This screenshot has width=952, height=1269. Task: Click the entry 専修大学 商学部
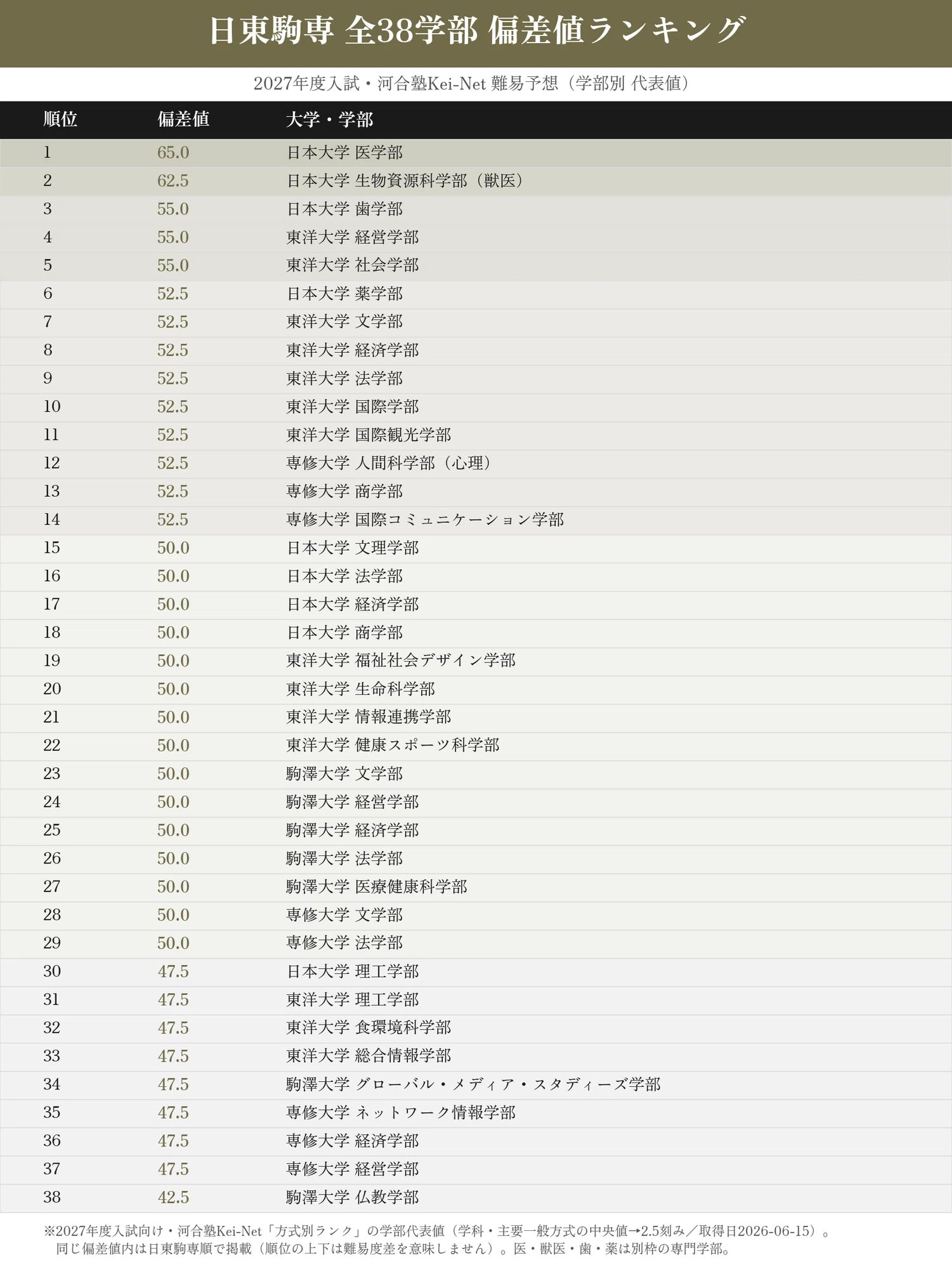344,491
